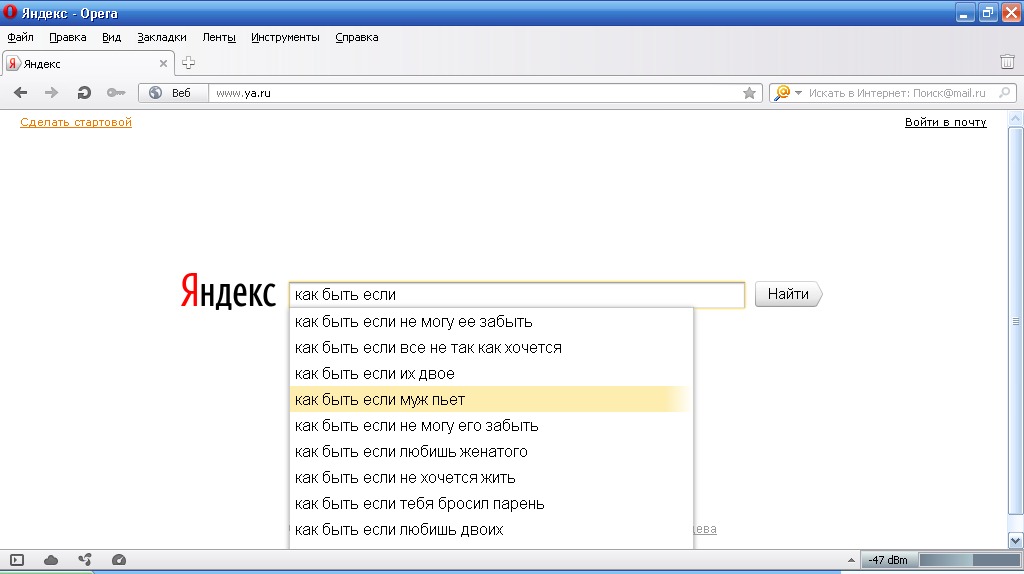The image size is (1024, 574).
Task: Go back with the back arrow
Action: pyautogui.click(x=20, y=93)
